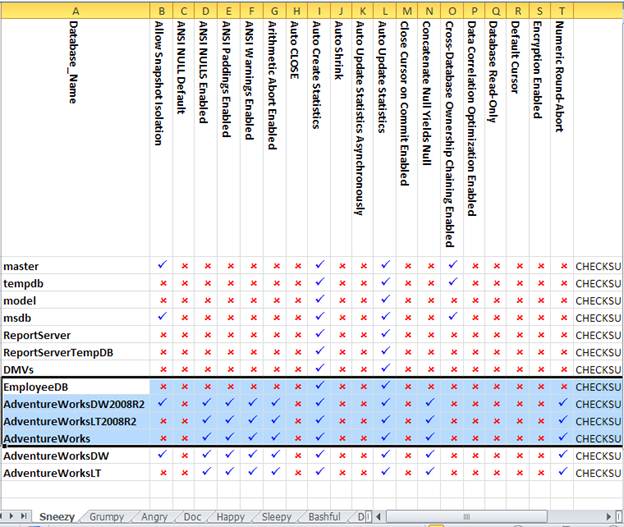Click master's Auto Create Statistics check mark
This screenshot has height=527, width=624.
click(x=320, y=264)
